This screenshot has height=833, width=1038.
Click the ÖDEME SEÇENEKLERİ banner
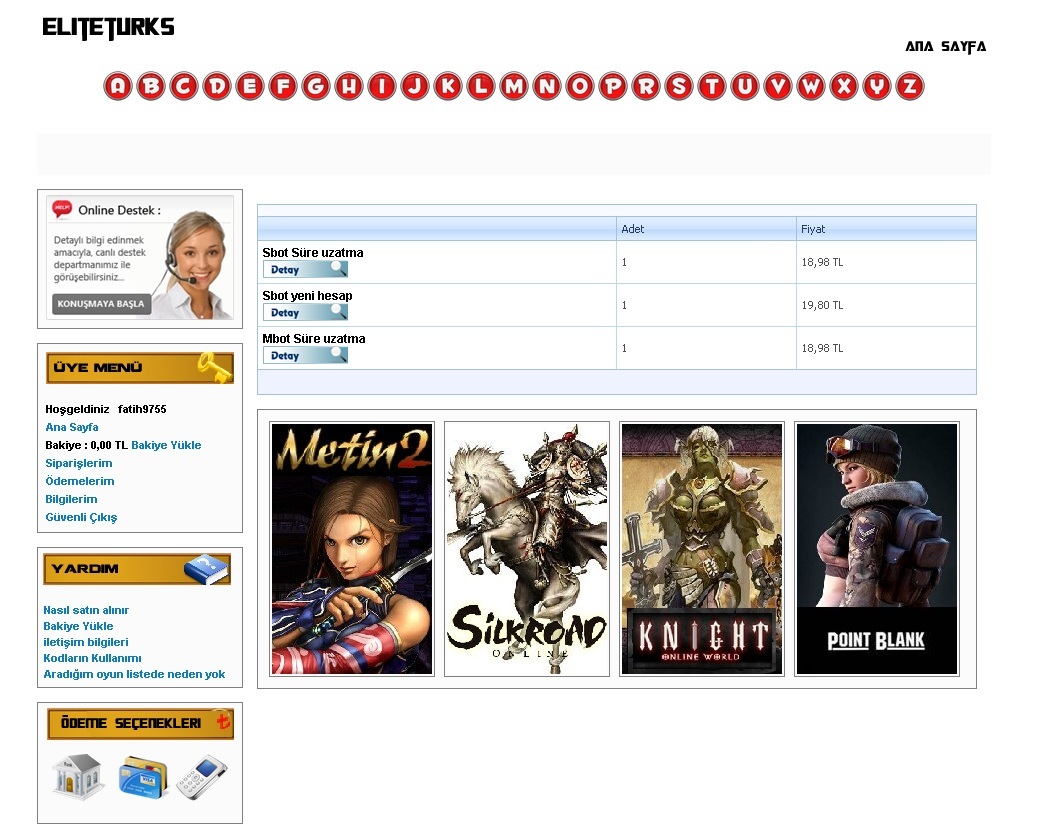pyautogui.click(x=140, y=723)
